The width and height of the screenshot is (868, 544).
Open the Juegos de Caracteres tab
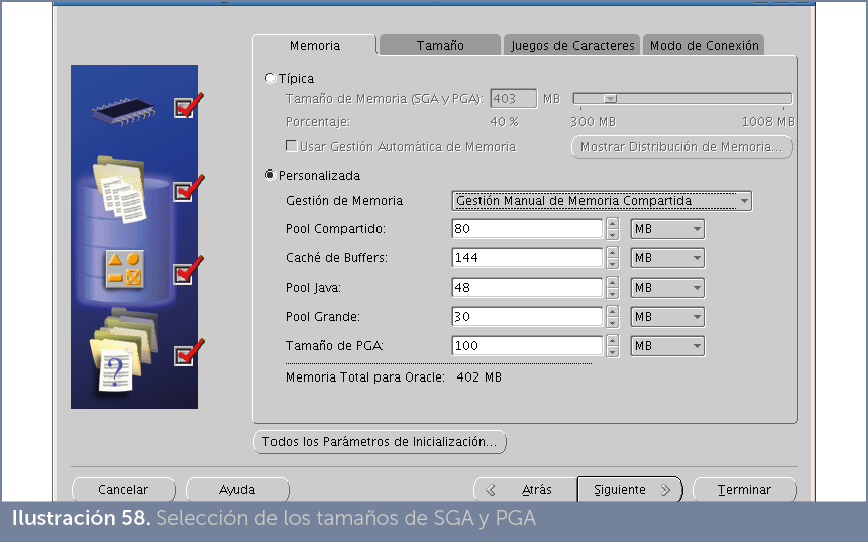point(572,45)
